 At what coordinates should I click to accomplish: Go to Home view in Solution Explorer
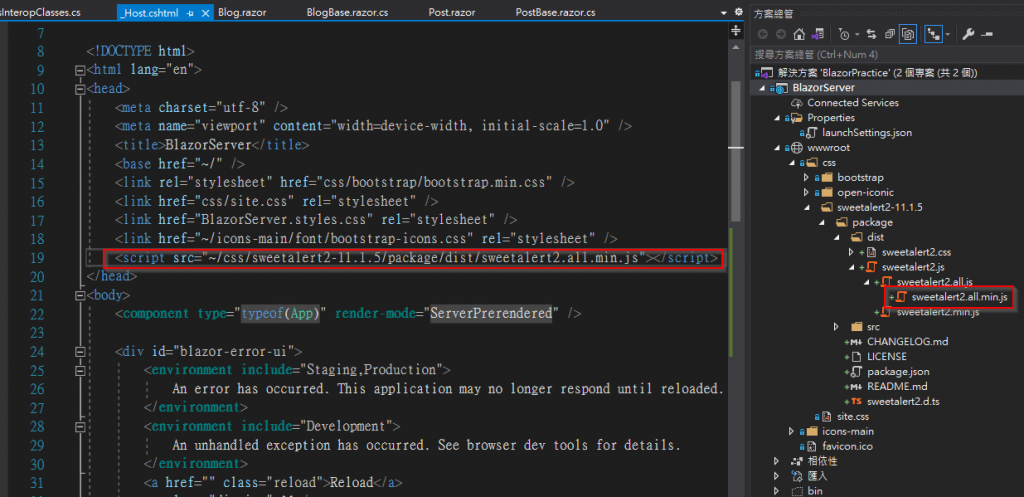[799, 34]
